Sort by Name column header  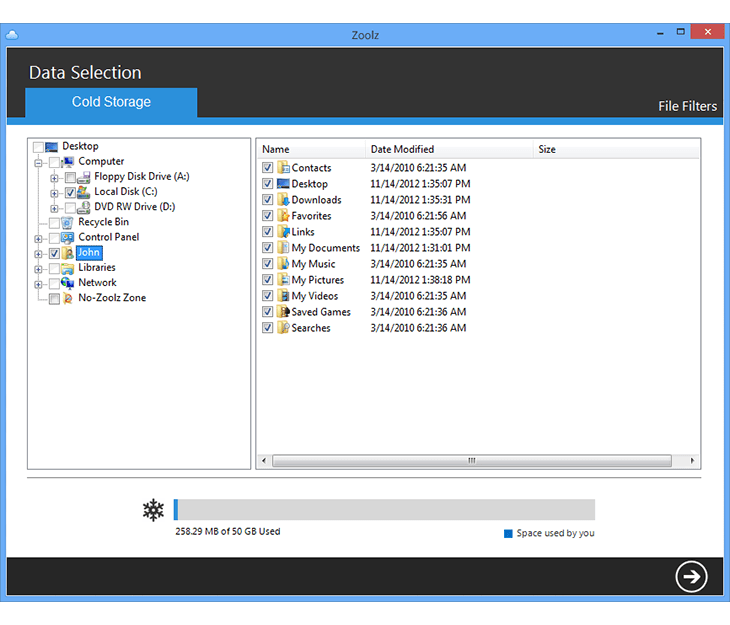pyautogui.click(x=311, y=149)
